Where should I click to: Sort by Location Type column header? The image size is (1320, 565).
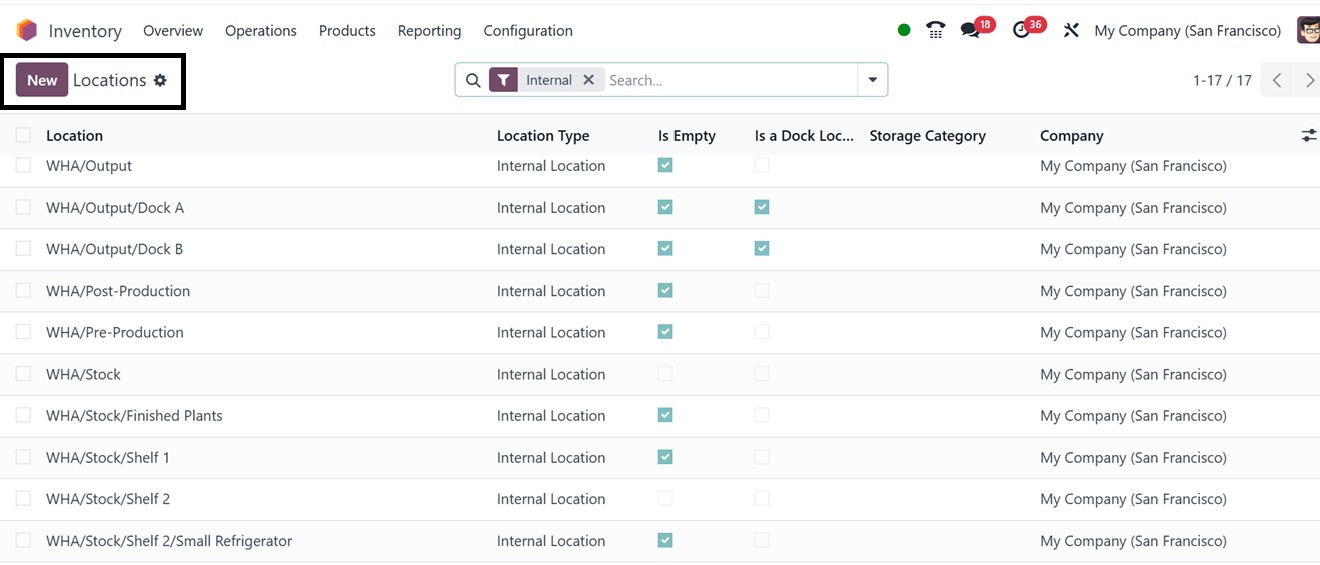coord(543,135)
